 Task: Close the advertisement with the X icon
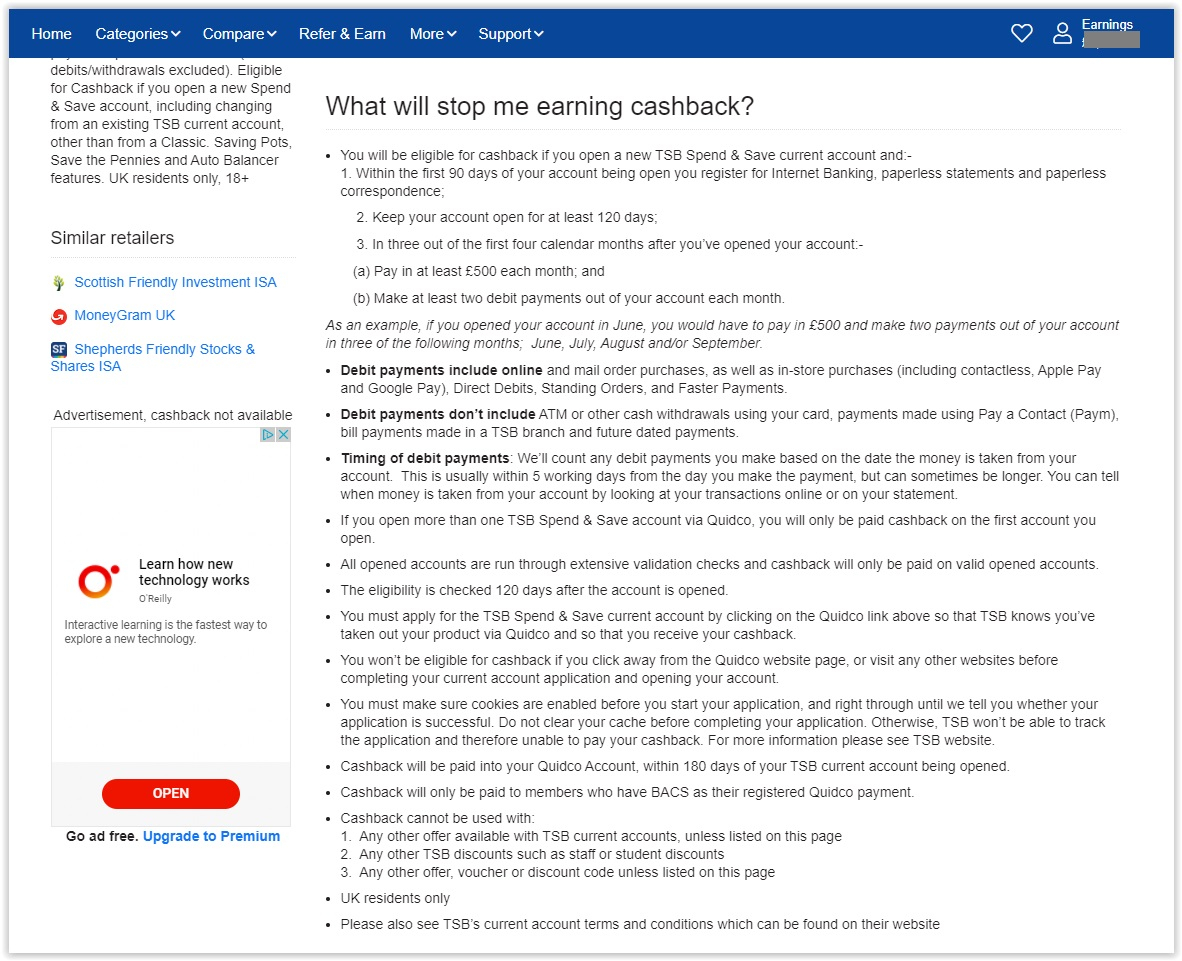click(x=283, y=435)
